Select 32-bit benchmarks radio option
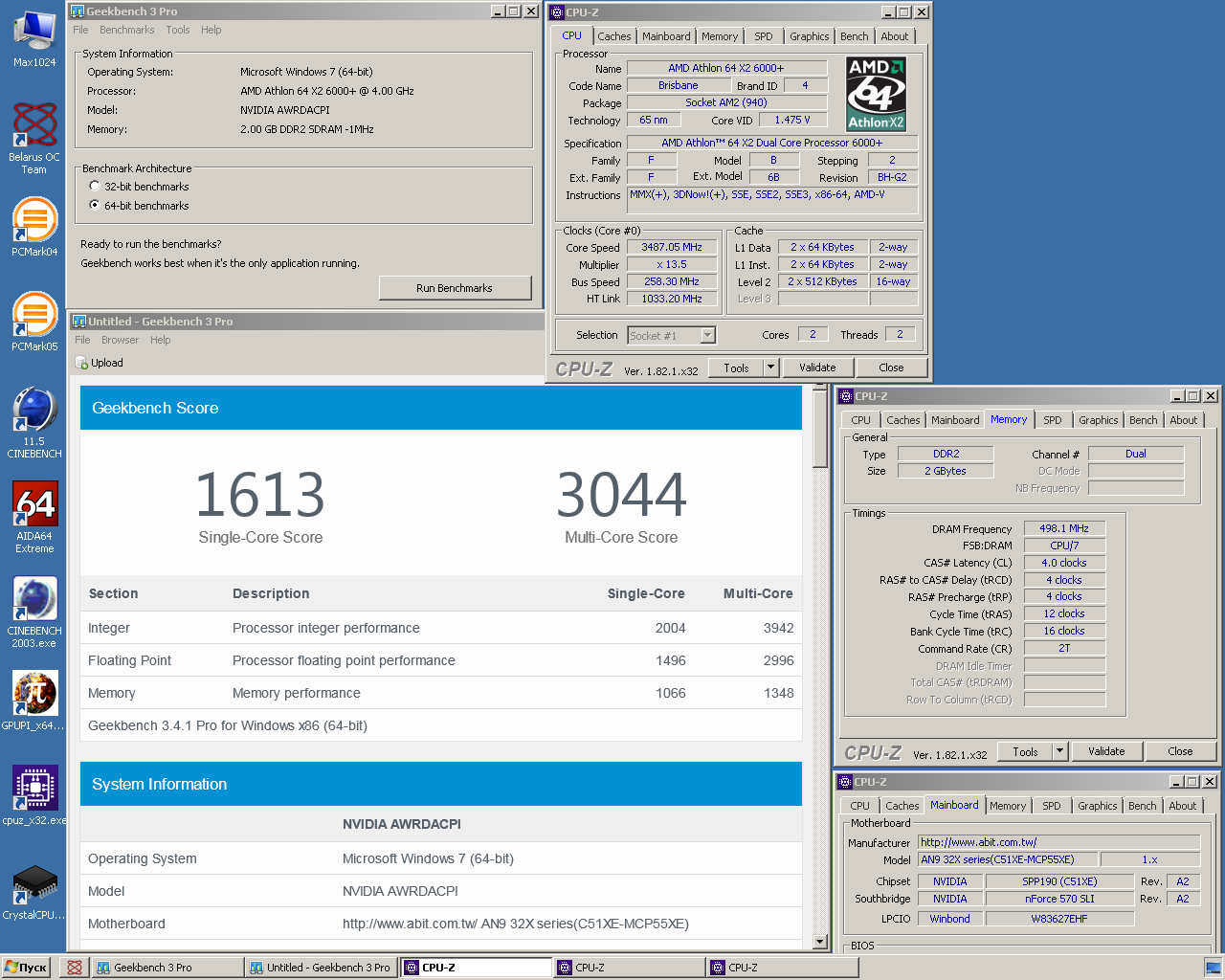 (95, 187)
